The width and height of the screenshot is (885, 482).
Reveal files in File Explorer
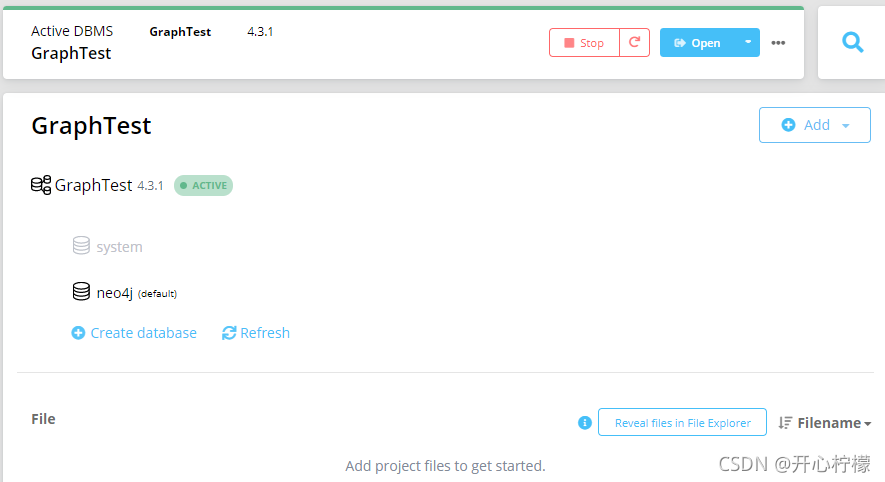pyautogui.click(x=682, y=422)
